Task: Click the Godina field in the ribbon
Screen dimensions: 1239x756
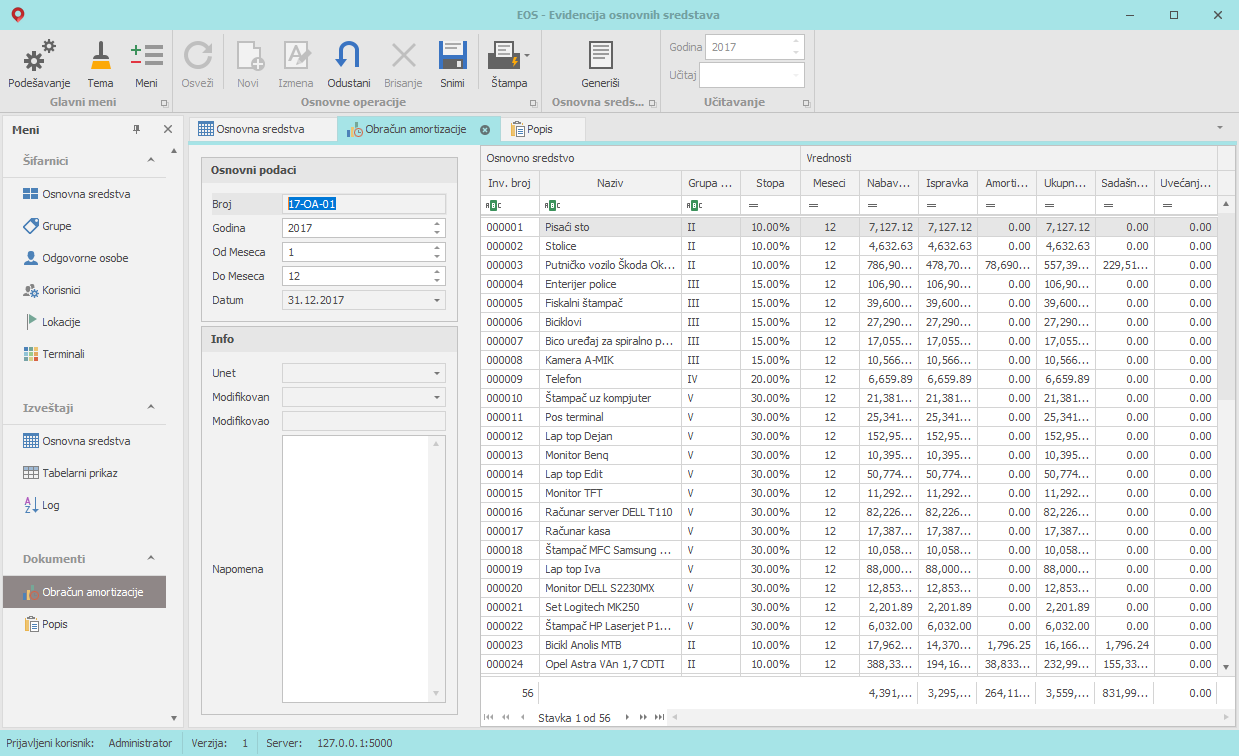Action: tap(755, 46)
